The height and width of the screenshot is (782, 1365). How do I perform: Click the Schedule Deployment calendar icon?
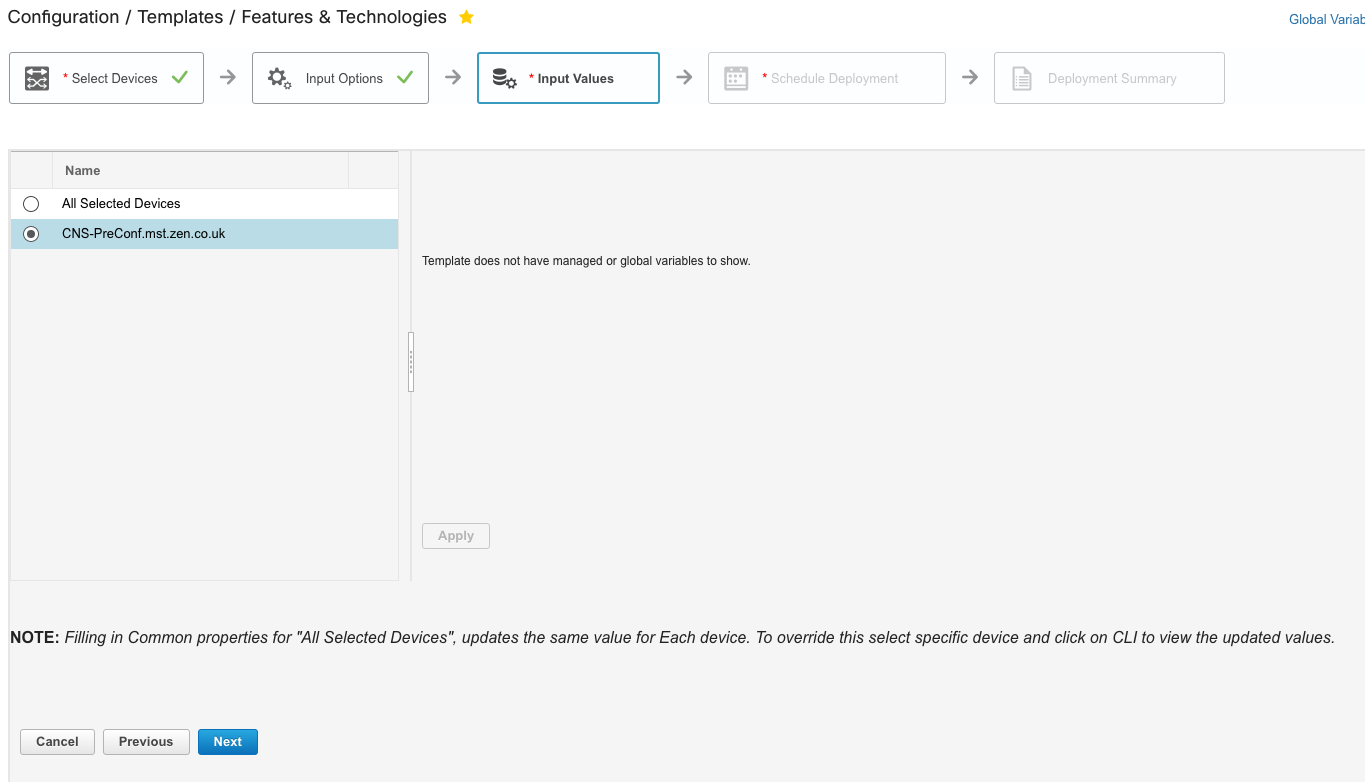coord(736,78)
